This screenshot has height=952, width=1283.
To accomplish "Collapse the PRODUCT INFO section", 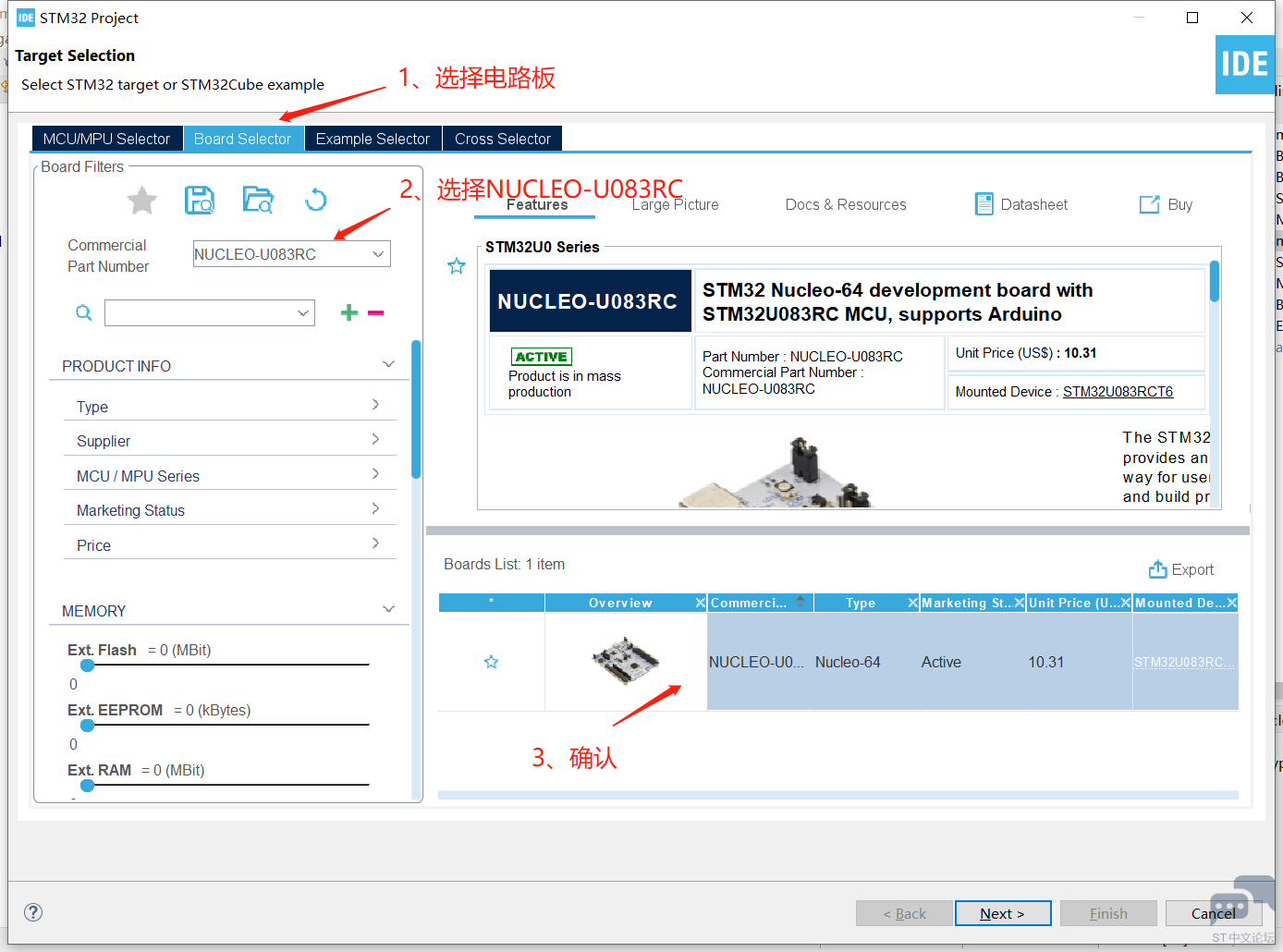I will (389, 364).
